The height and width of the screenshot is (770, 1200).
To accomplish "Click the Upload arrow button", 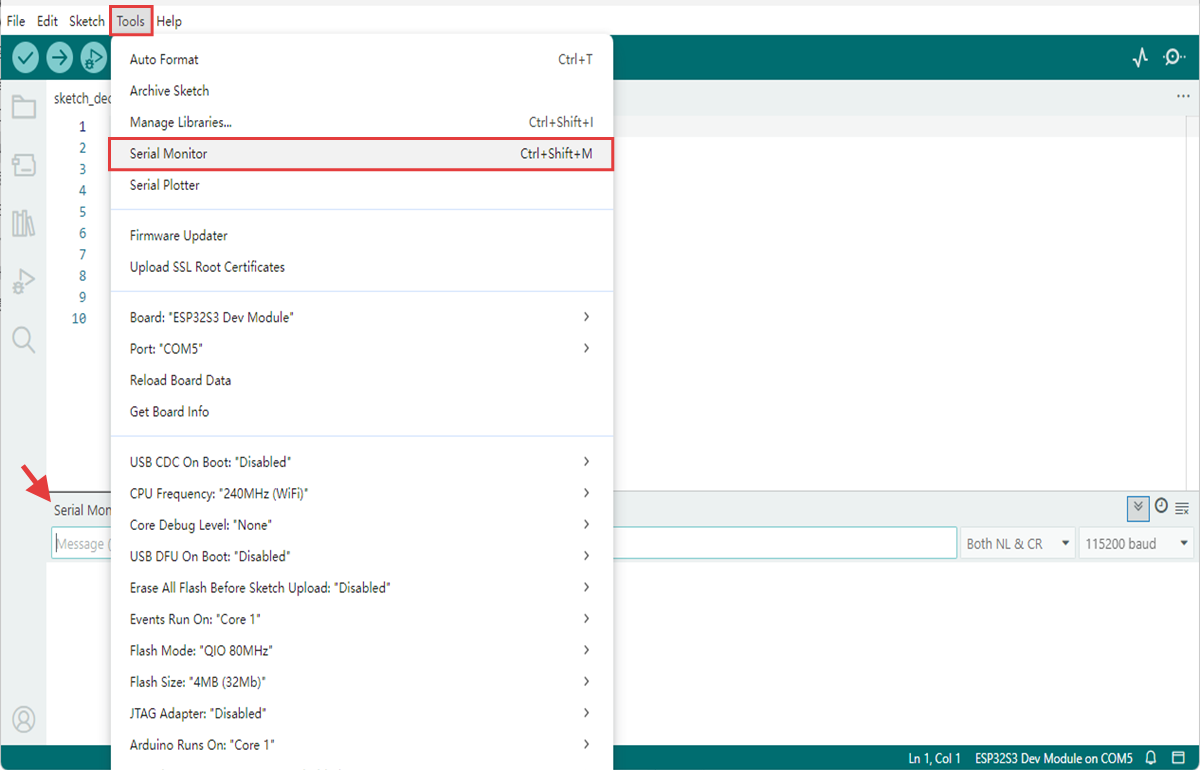I will [60, 58].
